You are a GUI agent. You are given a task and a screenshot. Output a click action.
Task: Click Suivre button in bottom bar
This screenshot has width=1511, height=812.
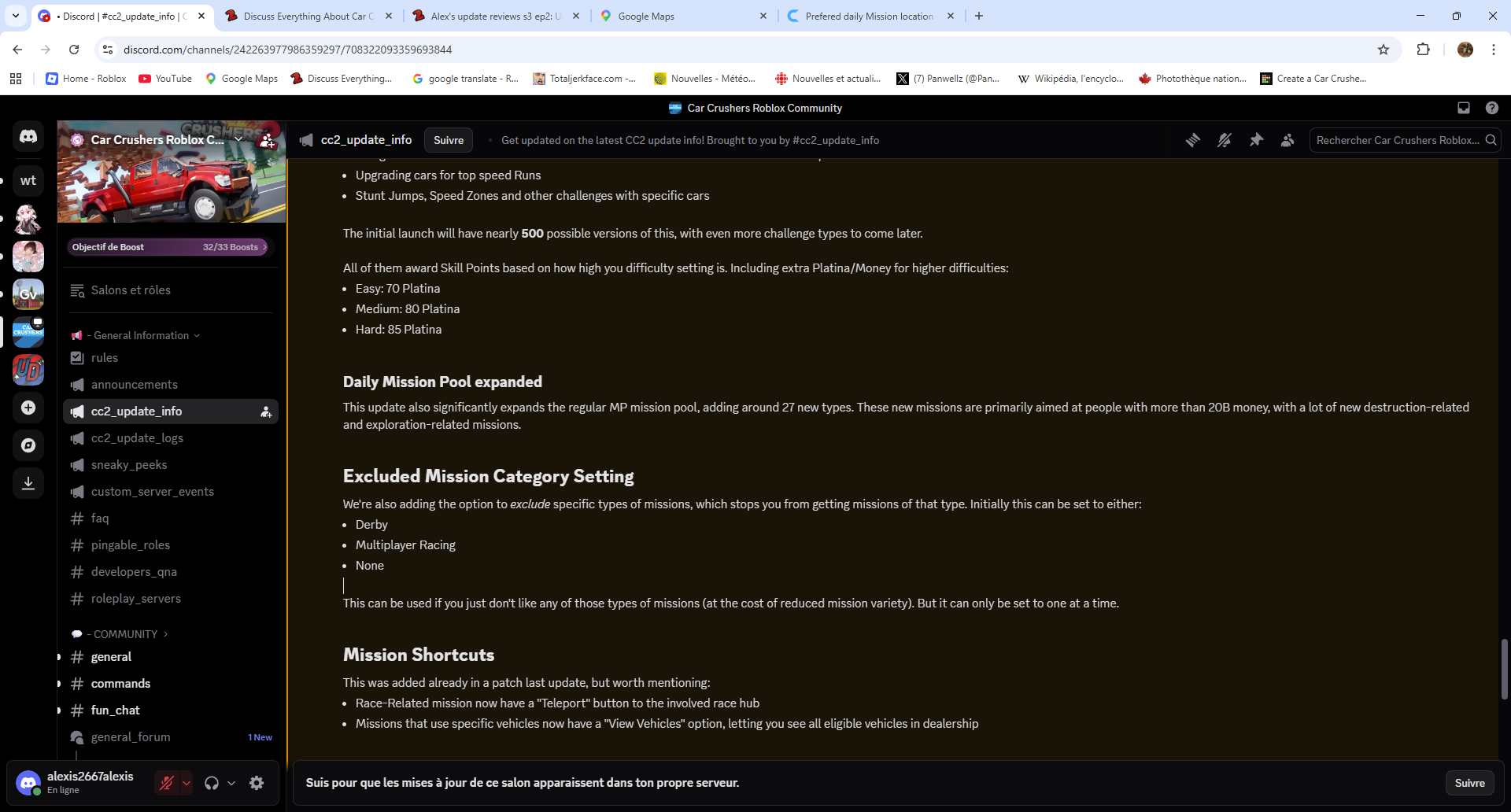1469,783
